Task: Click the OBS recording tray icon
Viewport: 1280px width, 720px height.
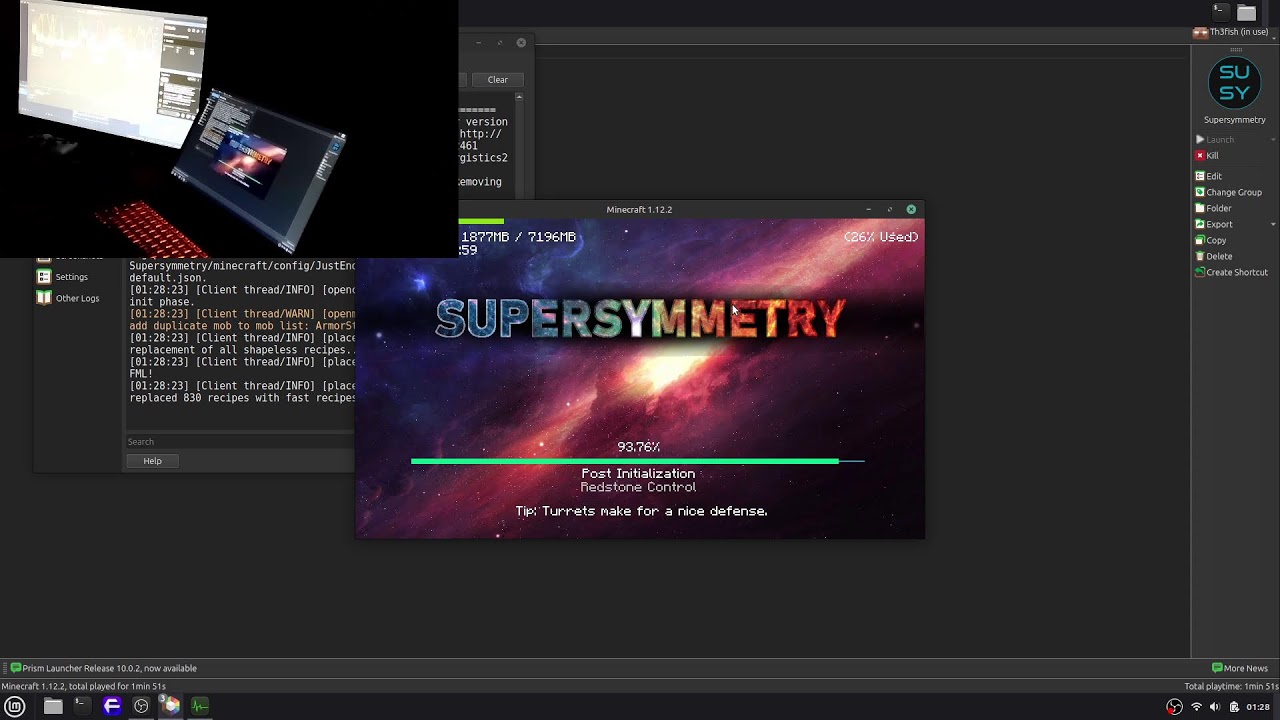Action: click(x=1175, y=707)
